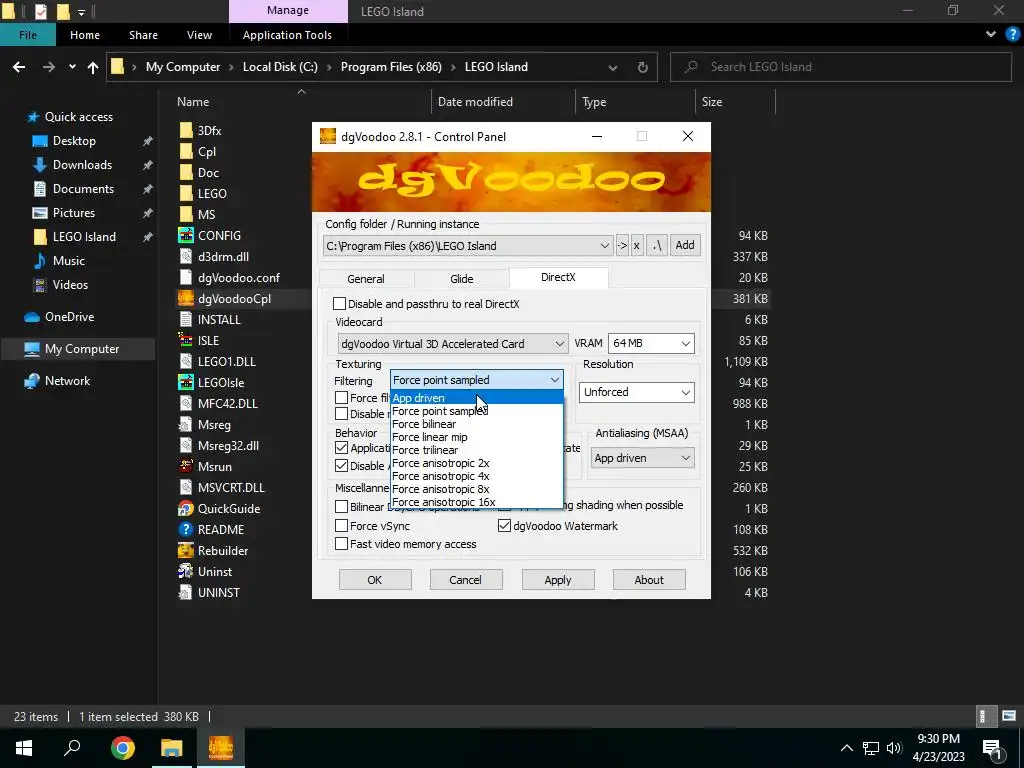Click the Apply button

(x=558, y=580)
